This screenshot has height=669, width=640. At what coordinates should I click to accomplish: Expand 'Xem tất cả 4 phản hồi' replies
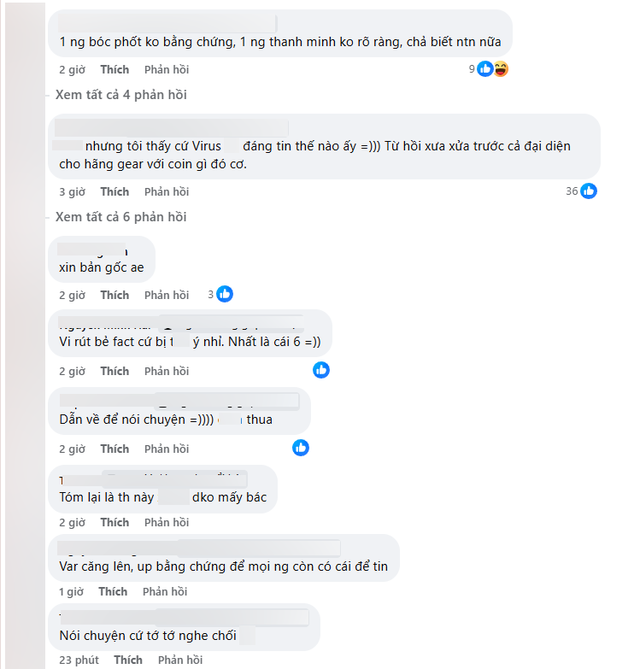click(x=121, y=95)
